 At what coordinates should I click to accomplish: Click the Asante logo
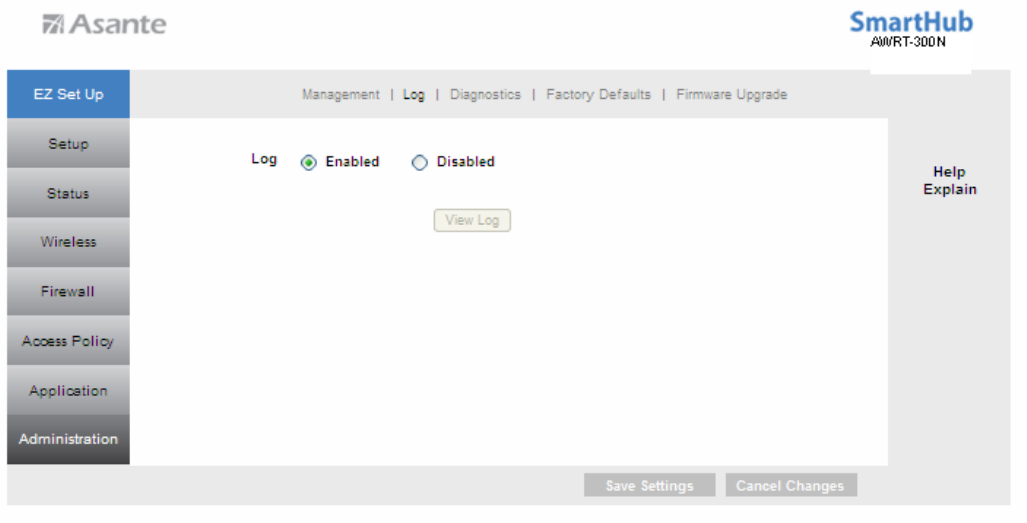104,24
